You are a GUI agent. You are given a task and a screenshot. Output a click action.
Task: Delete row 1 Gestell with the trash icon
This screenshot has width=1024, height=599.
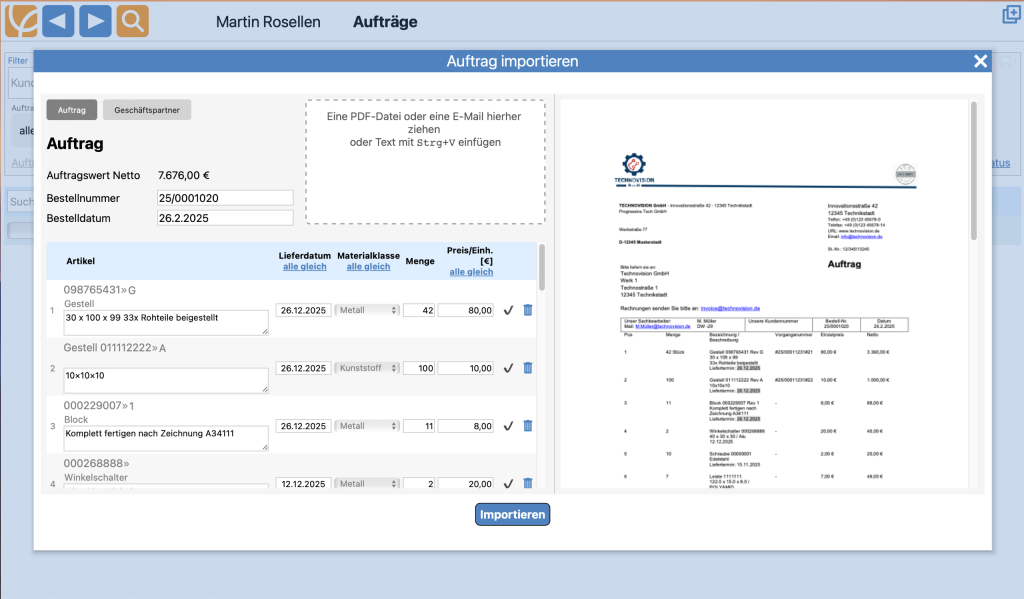(528, 310)
